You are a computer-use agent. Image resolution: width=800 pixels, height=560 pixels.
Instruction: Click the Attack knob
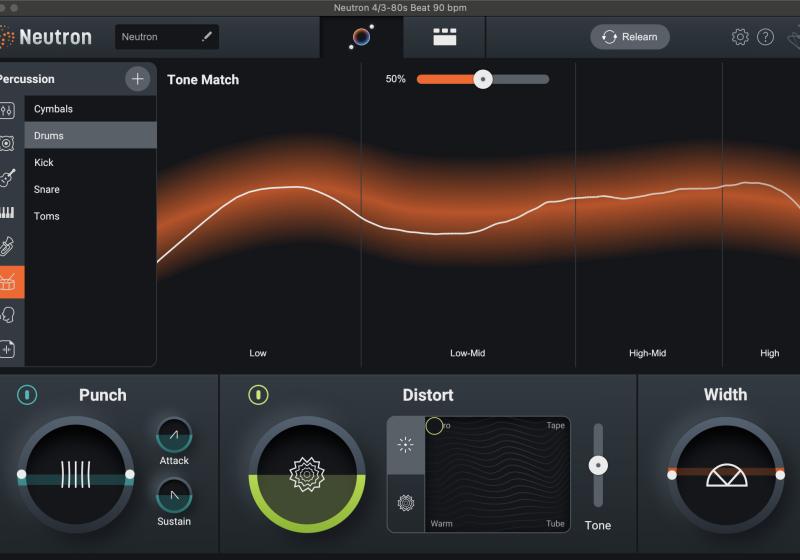[x=174, y=435]
